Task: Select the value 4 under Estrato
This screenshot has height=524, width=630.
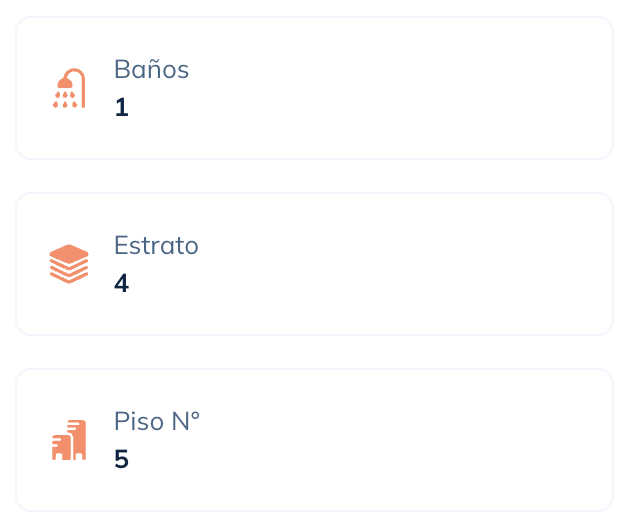Action: click(x=121, y=283)
